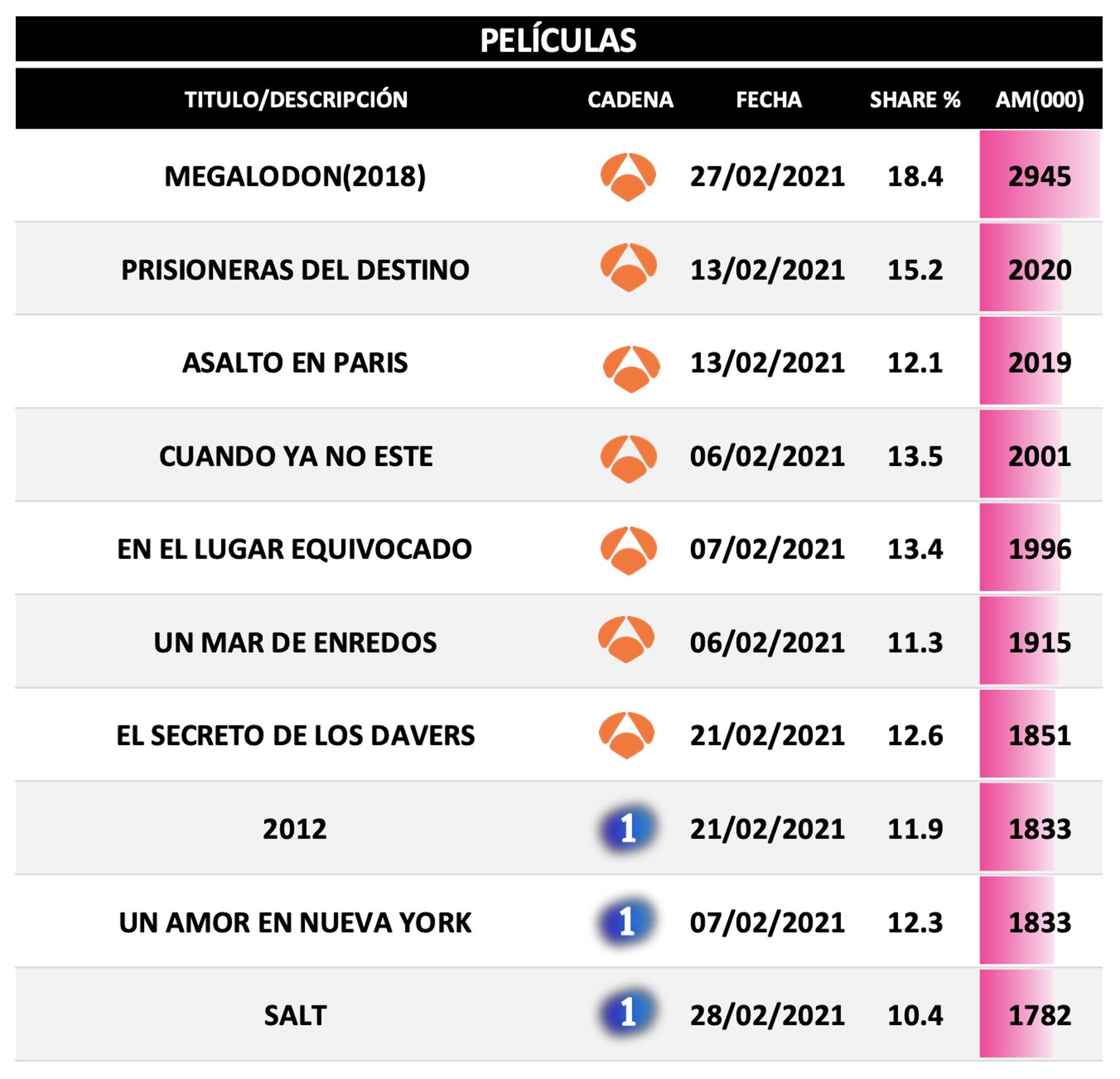Click Antena 3 logo for Prisioneras del Destino
Viewport: 1120px width, 1079px height.
point(627,268)
